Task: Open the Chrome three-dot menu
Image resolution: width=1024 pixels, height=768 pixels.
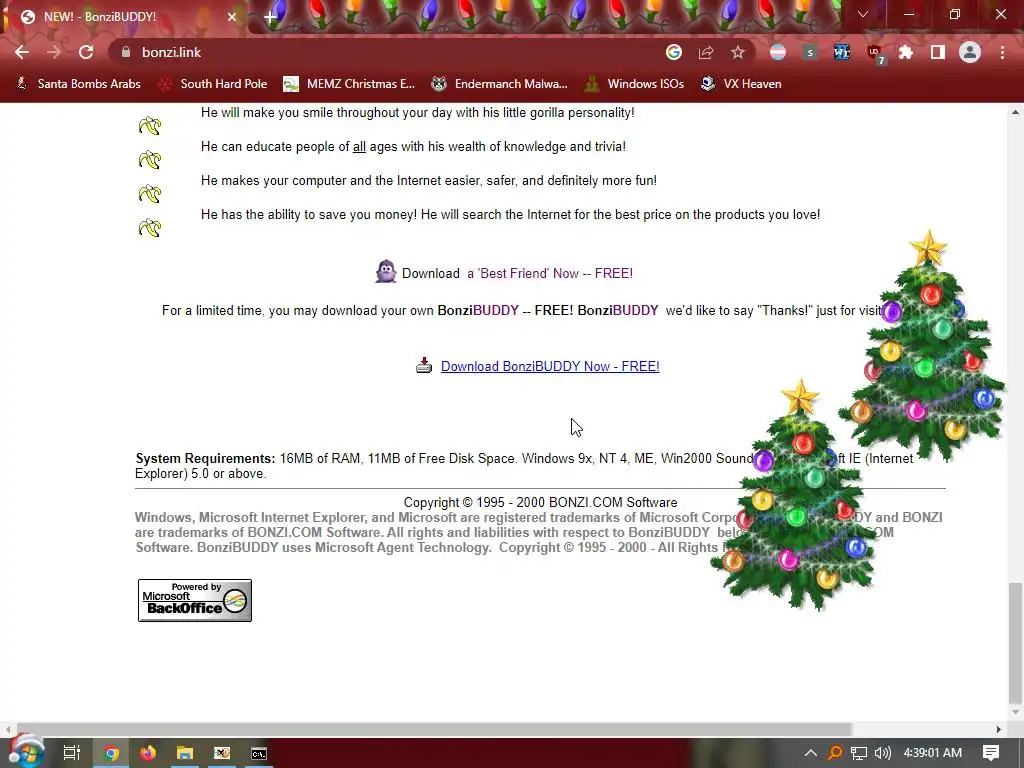Action: 1002,52
